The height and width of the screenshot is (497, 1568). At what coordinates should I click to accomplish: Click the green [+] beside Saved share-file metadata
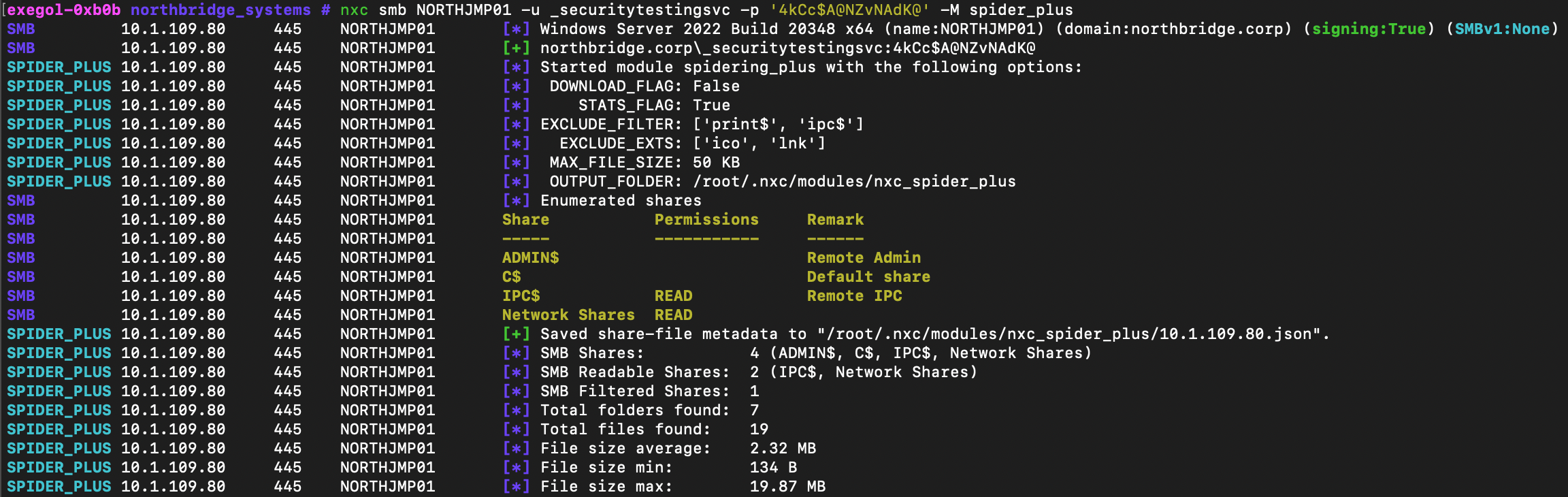coord(516,334)
